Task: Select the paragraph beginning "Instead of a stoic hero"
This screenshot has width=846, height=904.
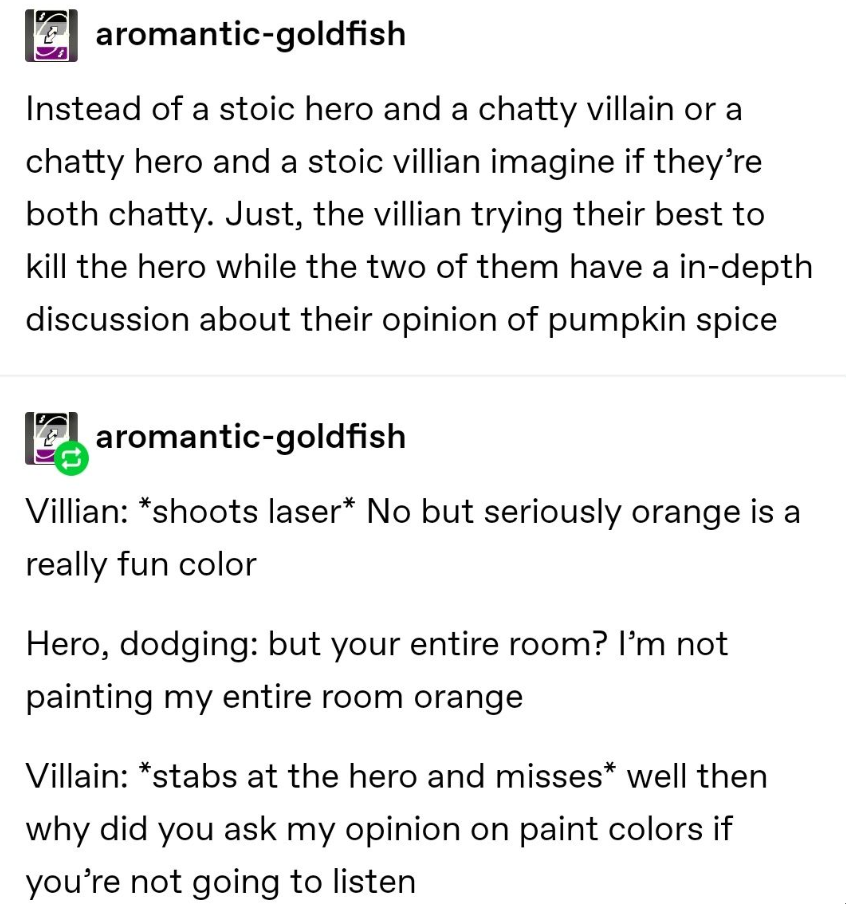Action: (419, 214)
